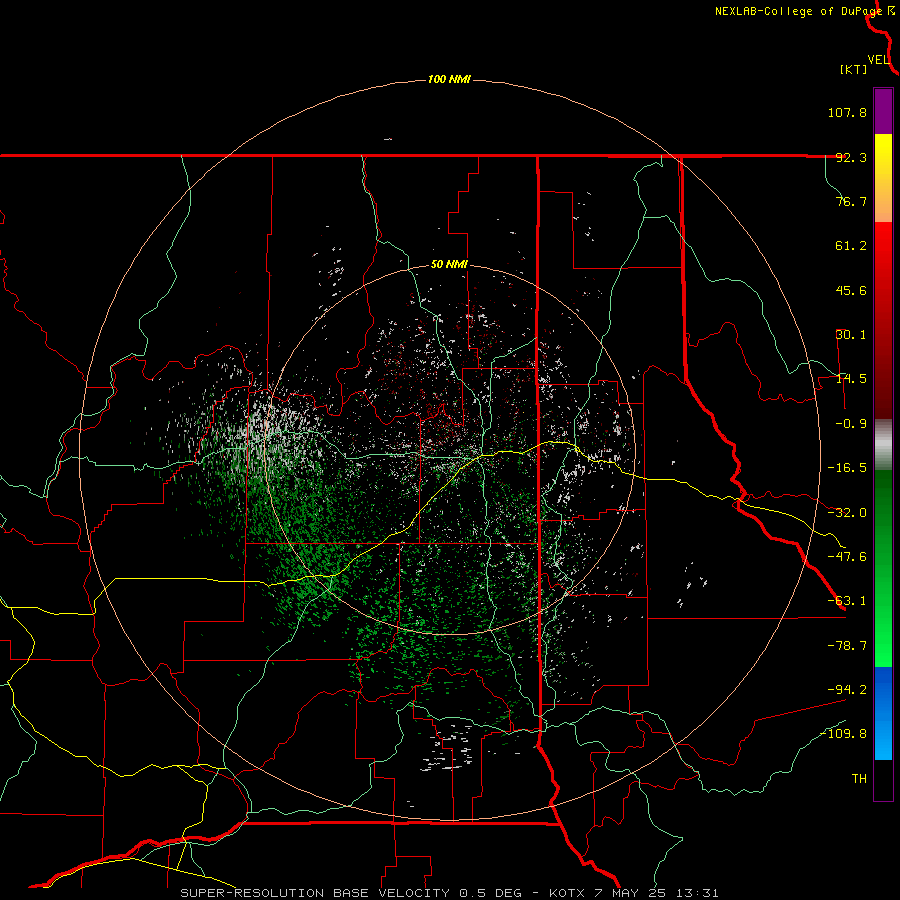Click the blue segment of the velocity color bar

pyautogui.click(x=883, y=713)
